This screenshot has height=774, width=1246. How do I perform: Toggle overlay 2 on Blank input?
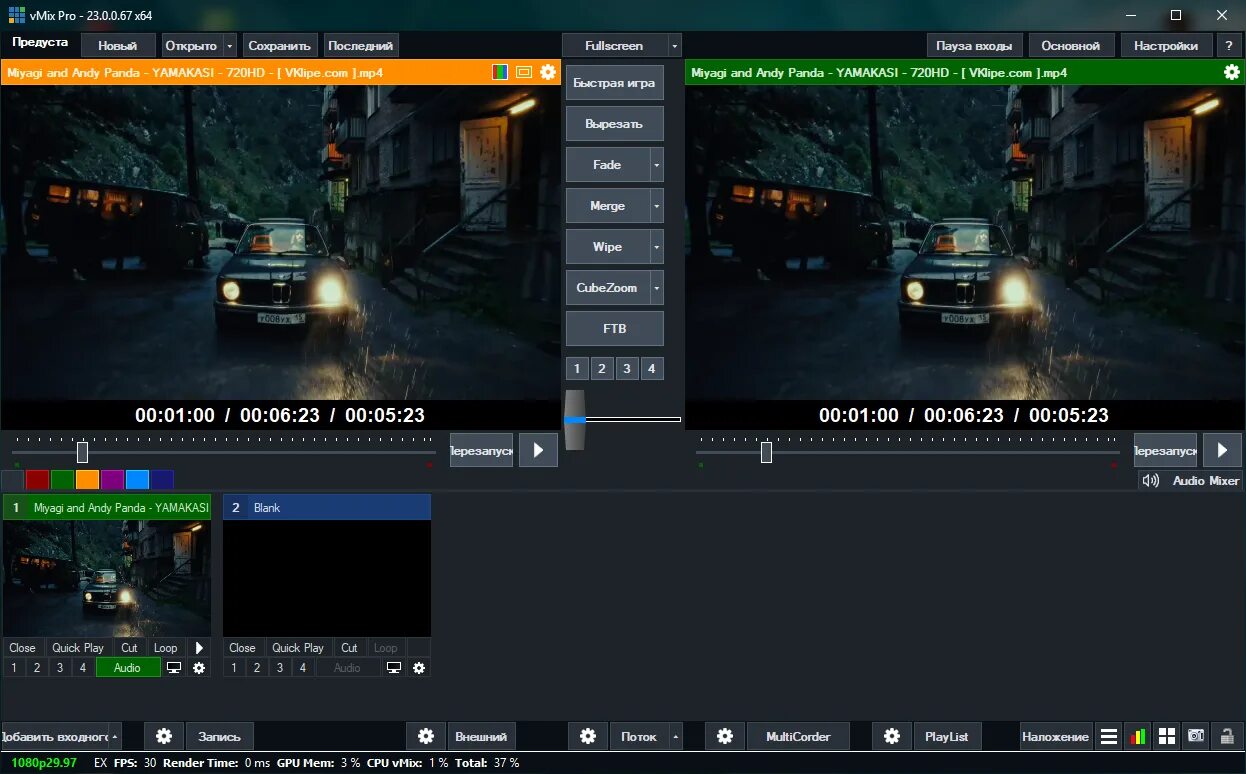point(257,667)
